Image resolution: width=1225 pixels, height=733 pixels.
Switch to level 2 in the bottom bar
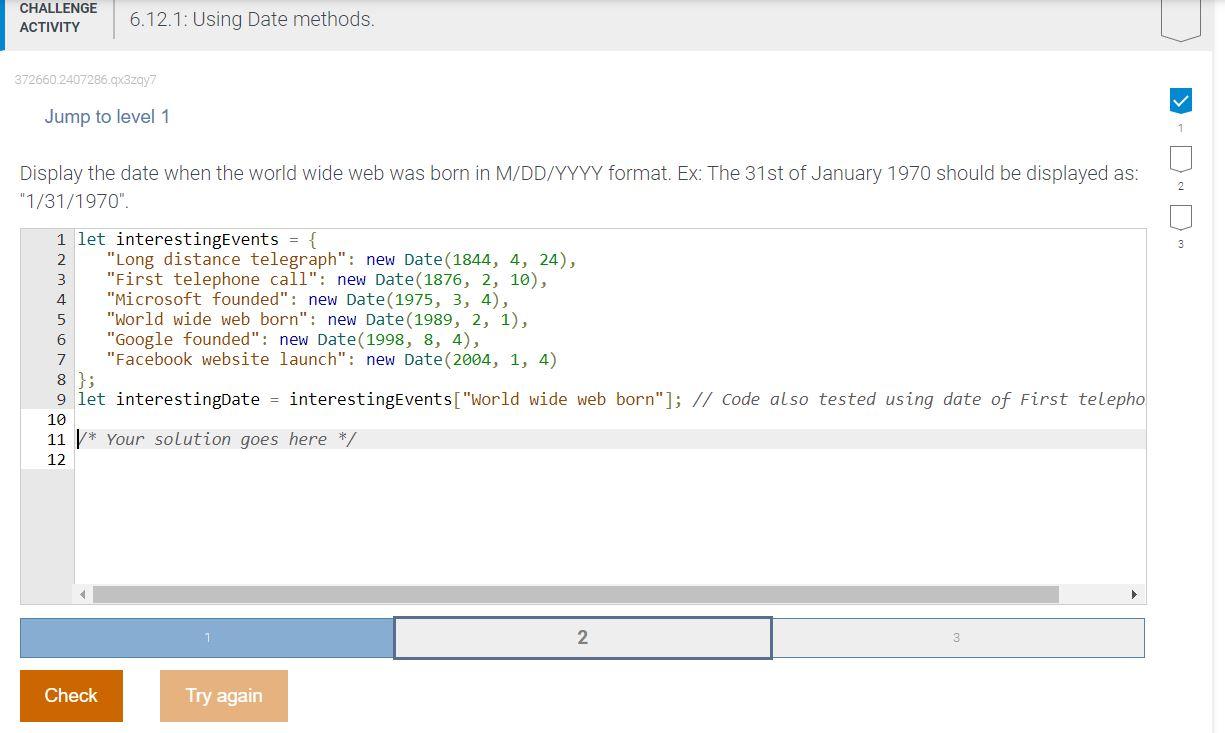[583, 637]
